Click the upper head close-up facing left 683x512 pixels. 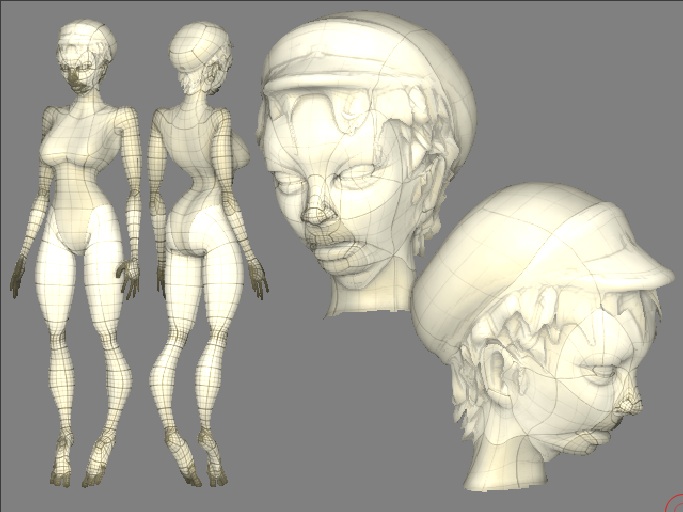coord(365,163)
